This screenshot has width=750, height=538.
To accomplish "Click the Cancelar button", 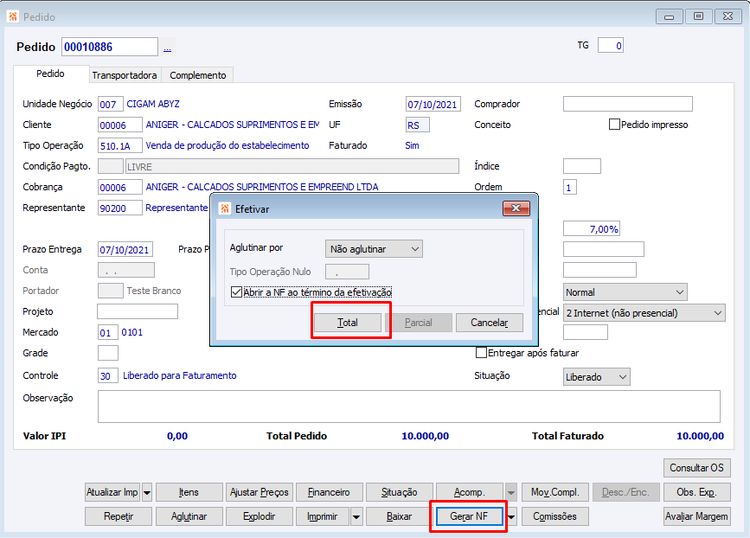I will coord(489,323).
